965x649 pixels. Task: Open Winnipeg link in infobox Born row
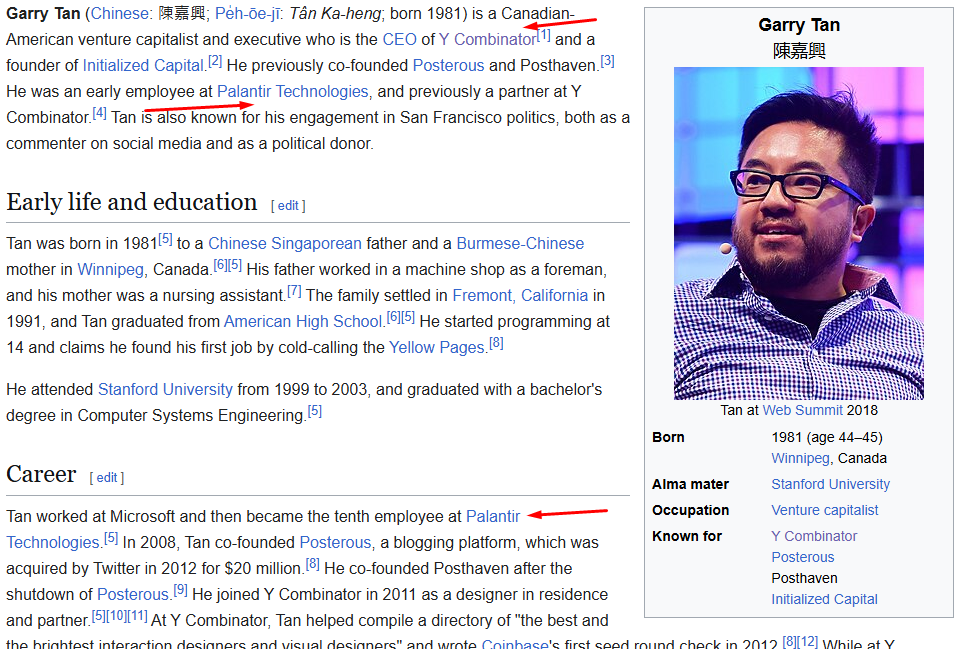801,458
